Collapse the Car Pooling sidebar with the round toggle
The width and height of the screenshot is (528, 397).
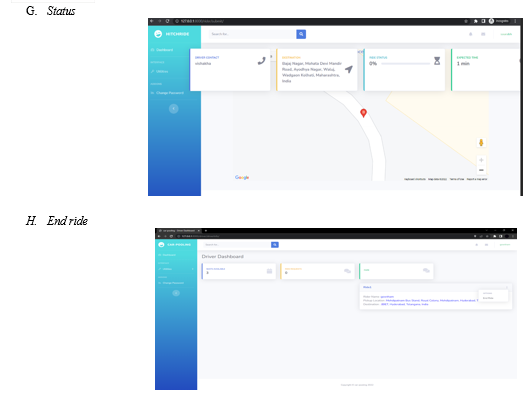point(176,293)
